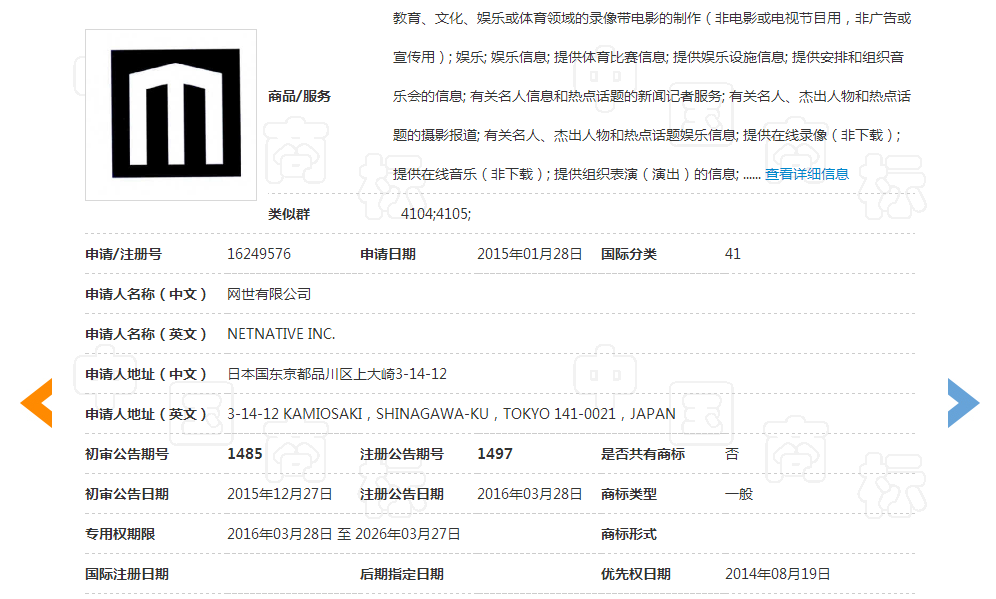996x599 pixels.
Task: Select the registration number 16249576
Action: click(259, 254)
